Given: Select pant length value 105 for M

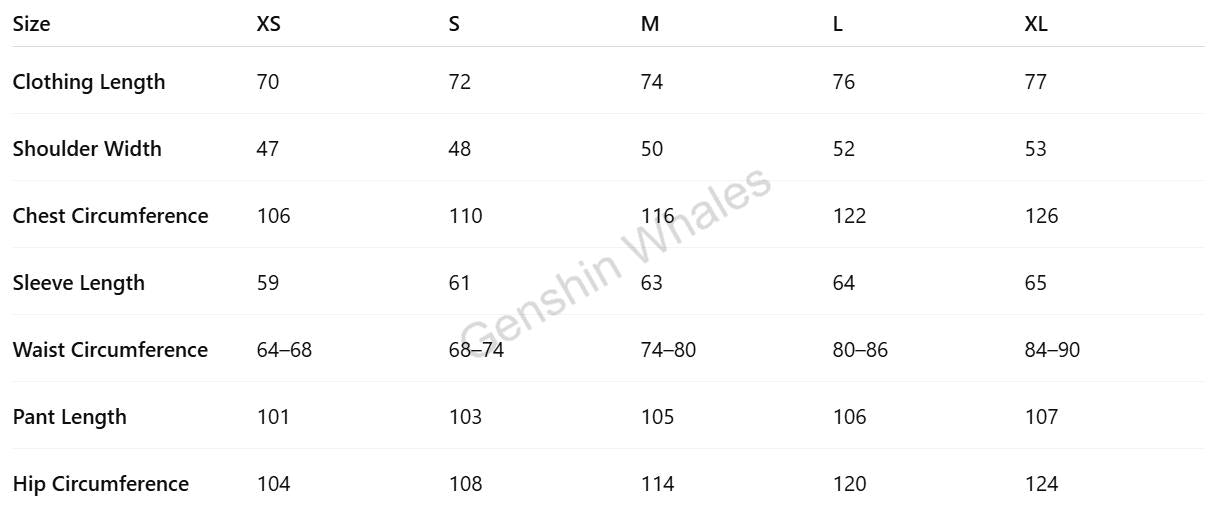Looking at the screenshot, I should 657,417.
